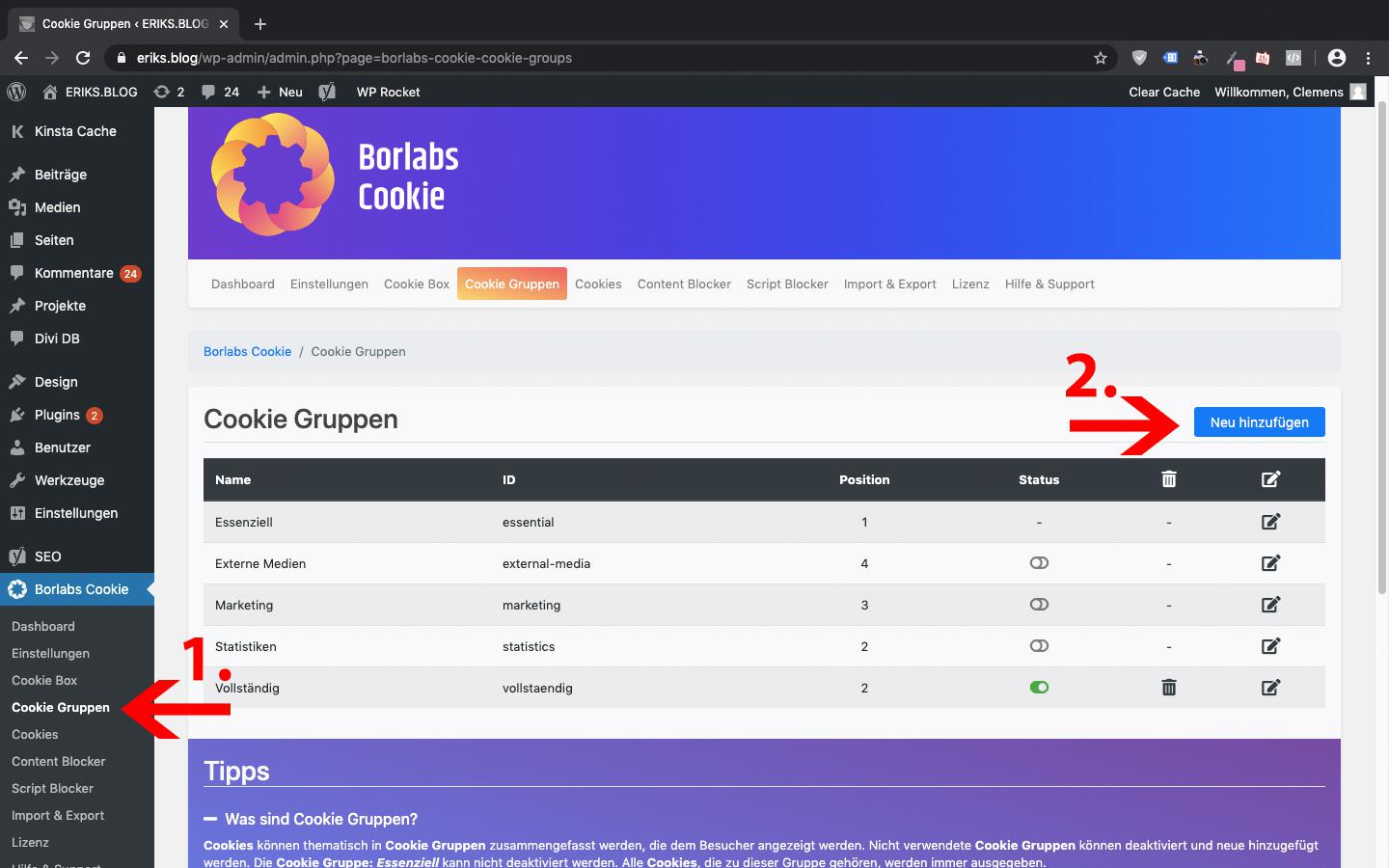This screenshot has width=1389, height=868.
Task: Open Cookie Gruppen sidebar submenu item
Action: [x=61, y=707]
